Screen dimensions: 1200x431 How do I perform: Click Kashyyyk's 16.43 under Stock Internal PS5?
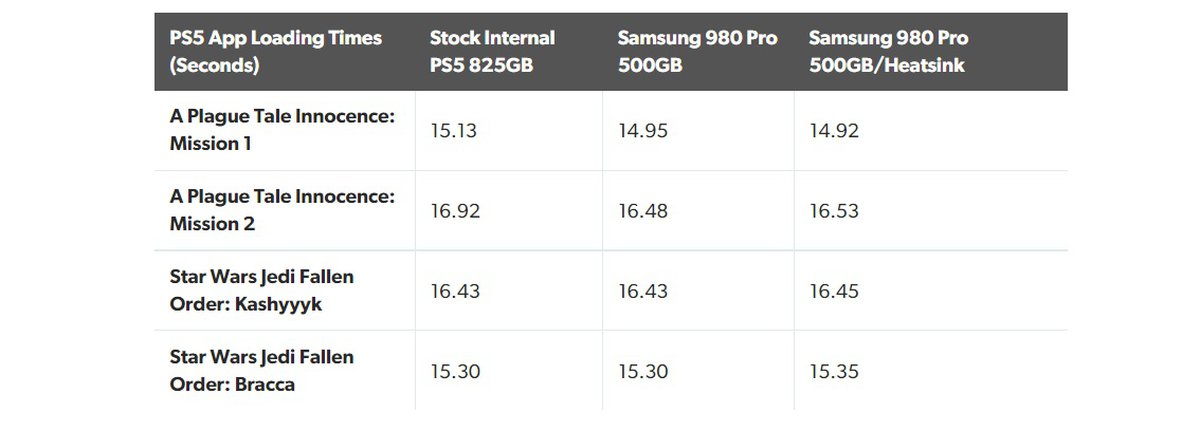[455, 291]
